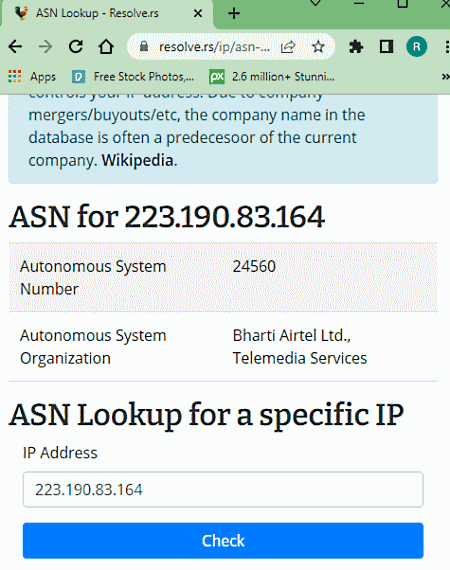Open the profile avatar R menu
Viewport: 450px width, 570px height.
(x=417, y=47)
